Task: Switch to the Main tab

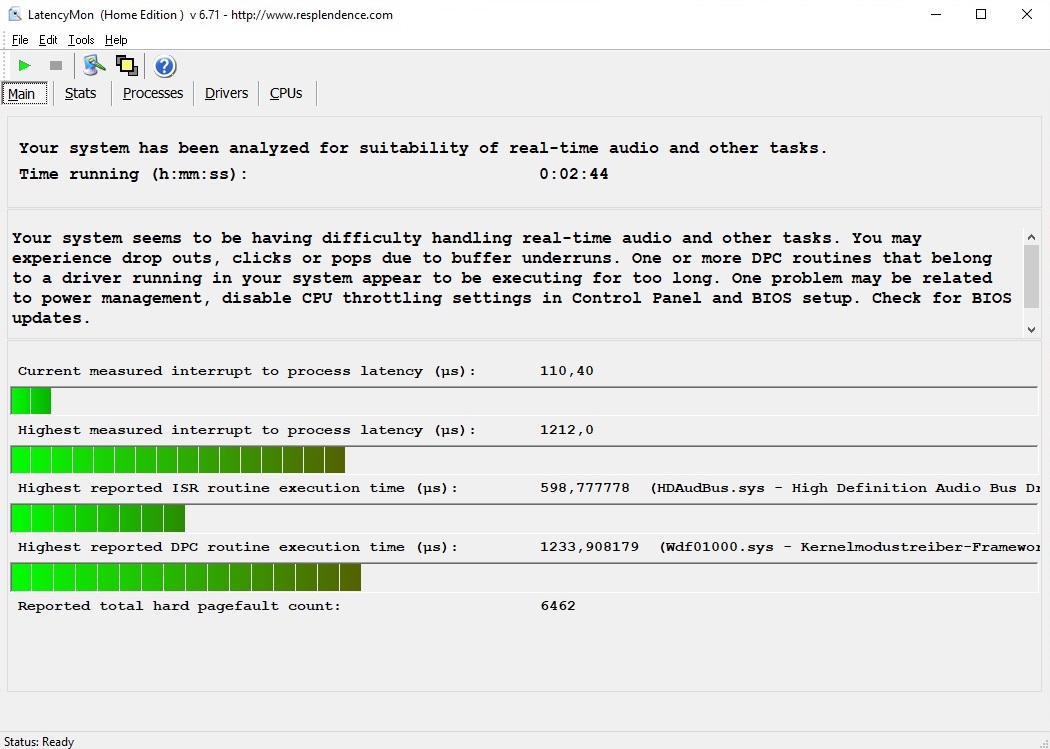Action: (x=21, y=94)
